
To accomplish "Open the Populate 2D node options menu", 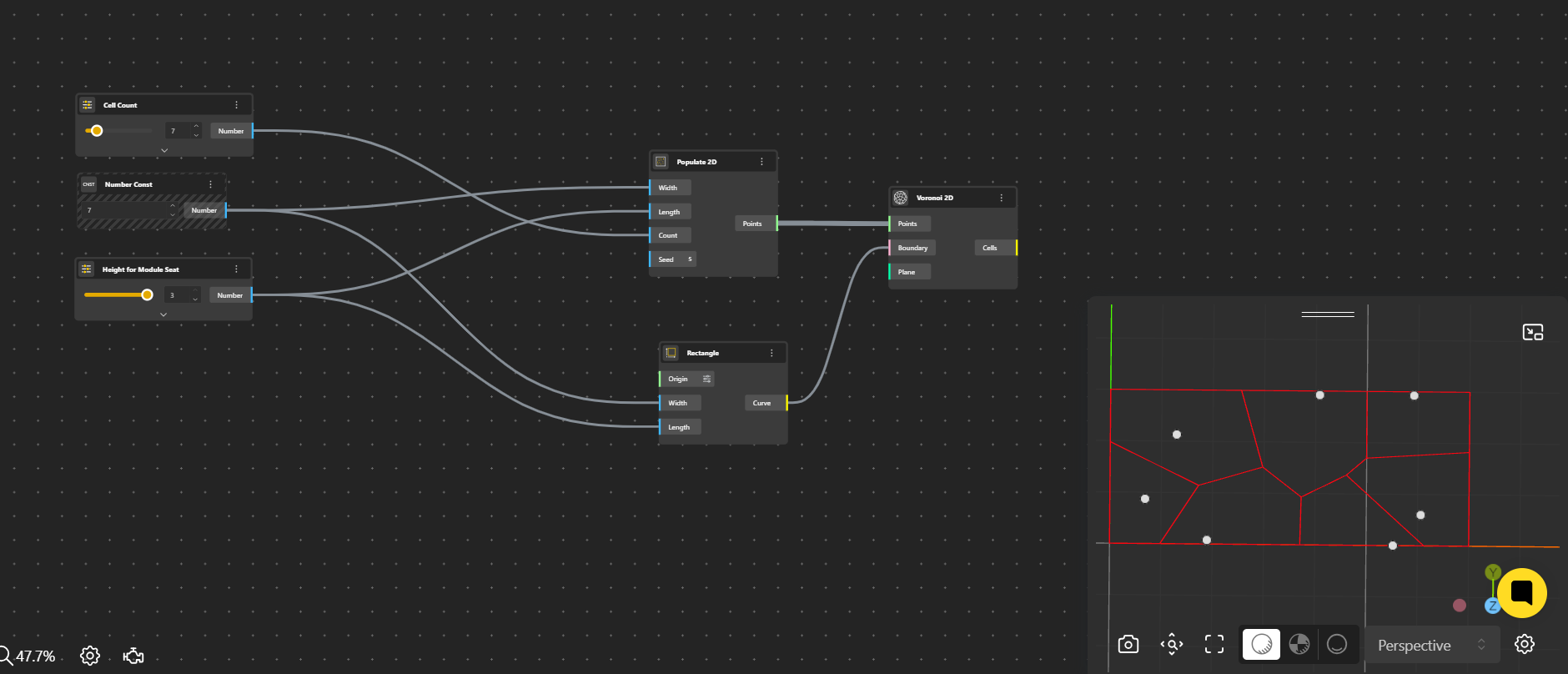I will 761,162.
